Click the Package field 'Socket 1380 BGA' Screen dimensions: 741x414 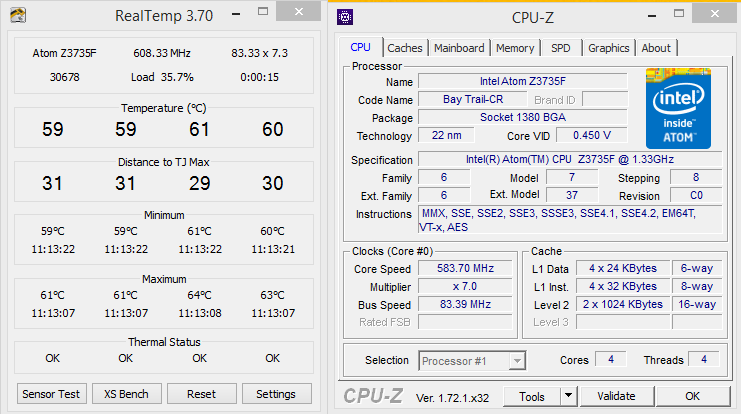pyautogui.click(x=523, y=117)
